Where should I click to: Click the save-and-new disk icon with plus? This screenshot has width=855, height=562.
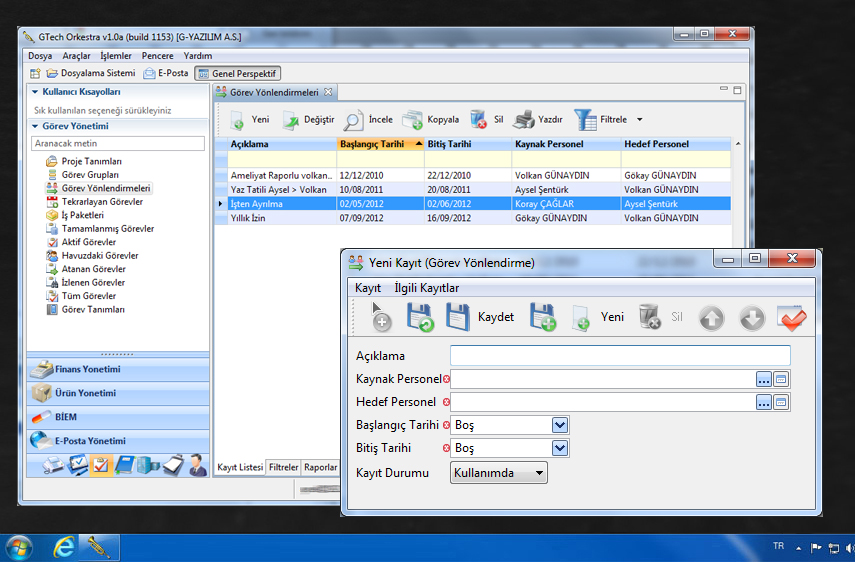tap(543, 318)
